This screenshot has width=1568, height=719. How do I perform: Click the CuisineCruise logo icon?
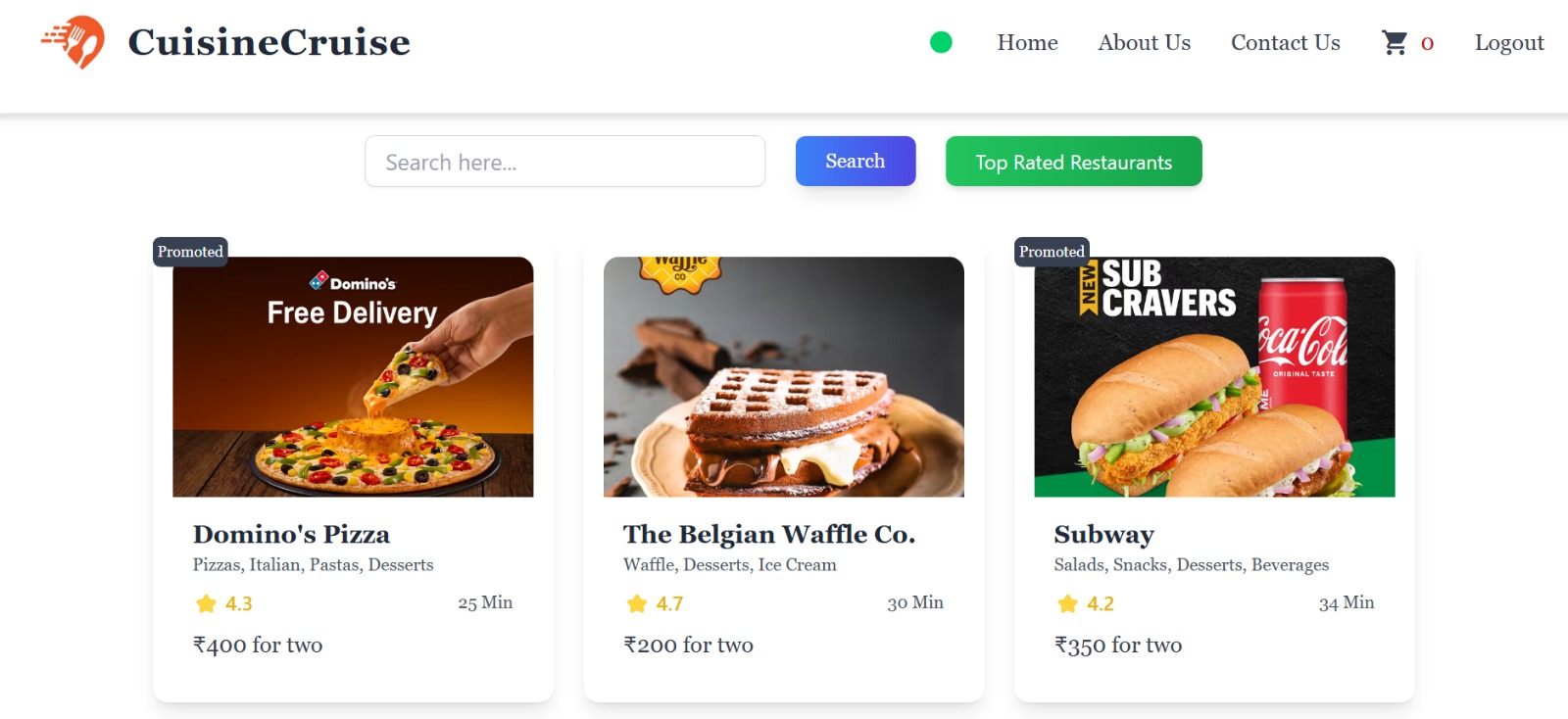(74, 42)
